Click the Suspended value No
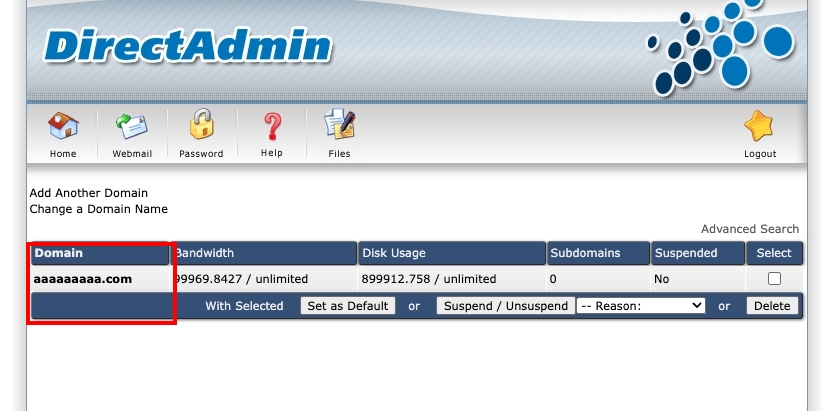This screenshot has width=834, height=411. 662,279
